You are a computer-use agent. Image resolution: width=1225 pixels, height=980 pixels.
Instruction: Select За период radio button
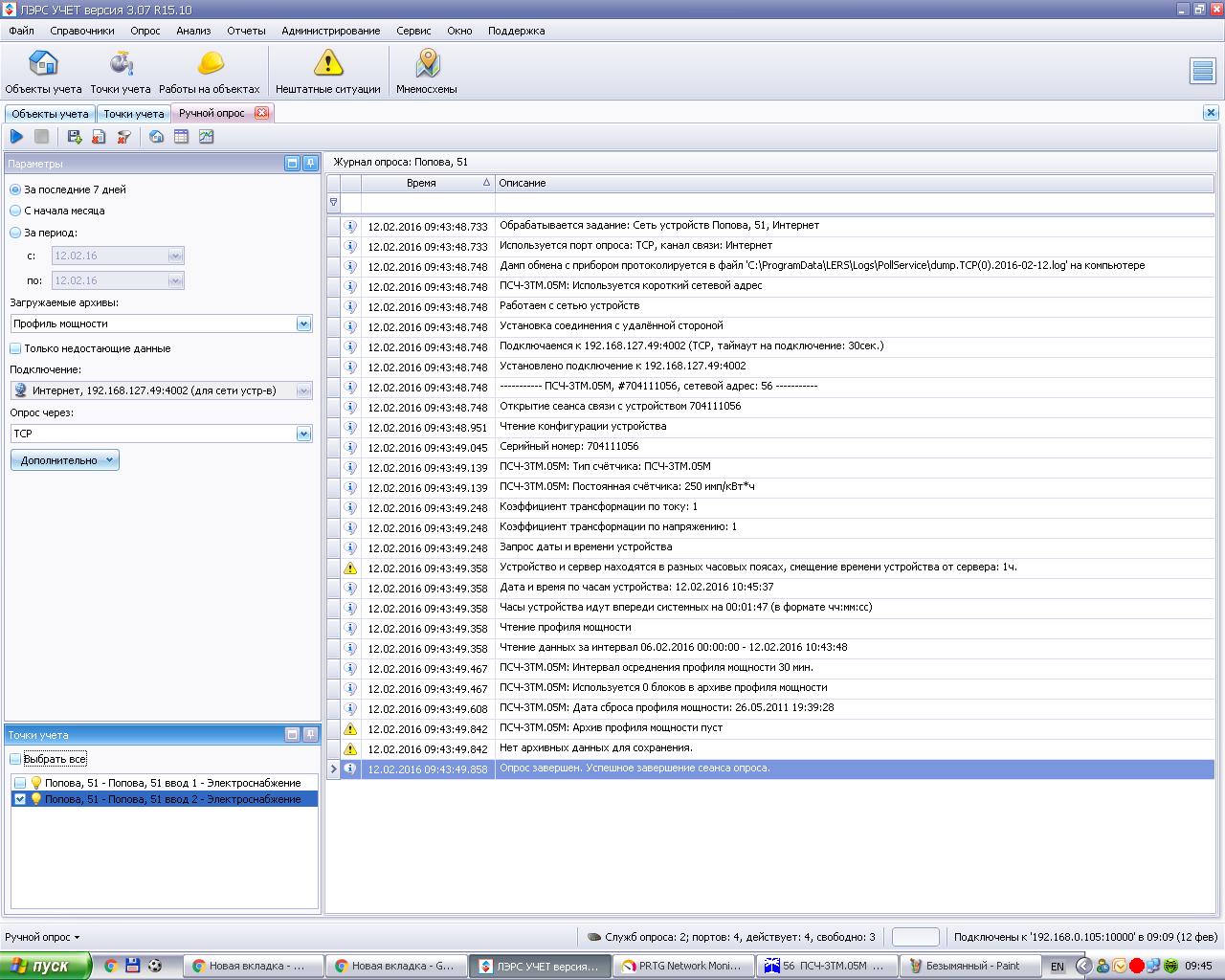(15, 233)
